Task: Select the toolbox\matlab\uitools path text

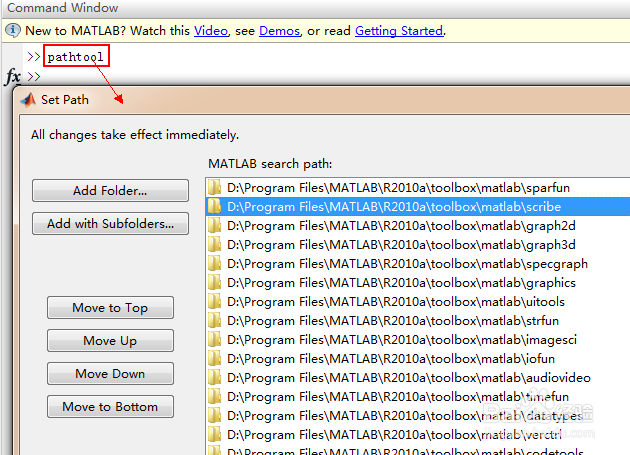Action: point(396,301)
